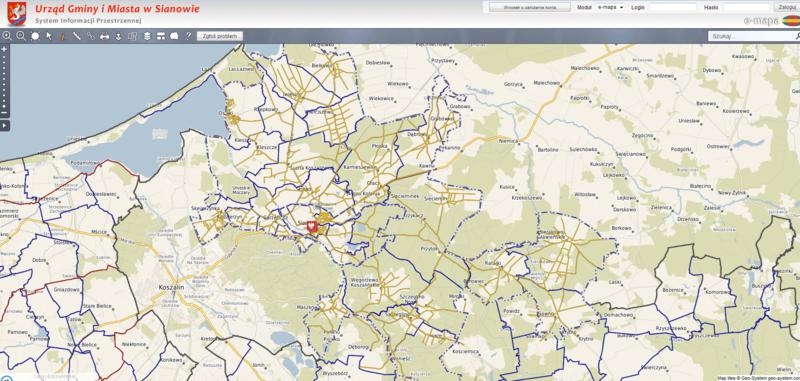Click the red crest marker on map
The image size is (800, 381).
[312, 227]
